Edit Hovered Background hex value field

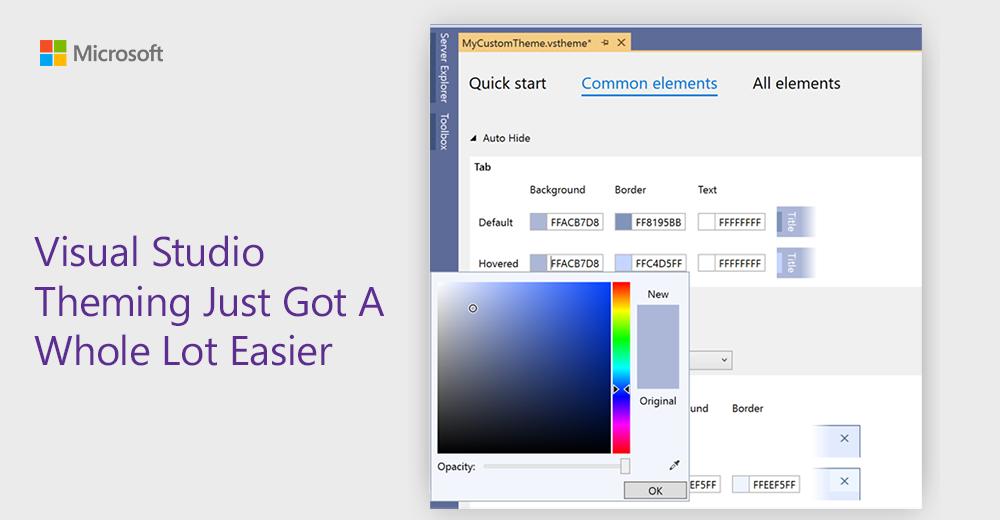pyautogui.click(x=575, y=263)
